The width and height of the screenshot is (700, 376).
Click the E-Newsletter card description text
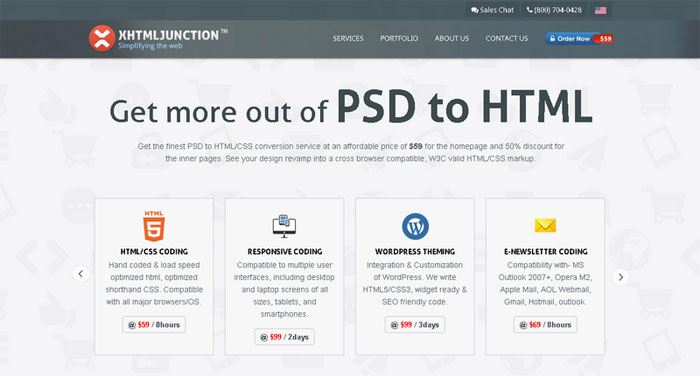[x=545, y=284]
